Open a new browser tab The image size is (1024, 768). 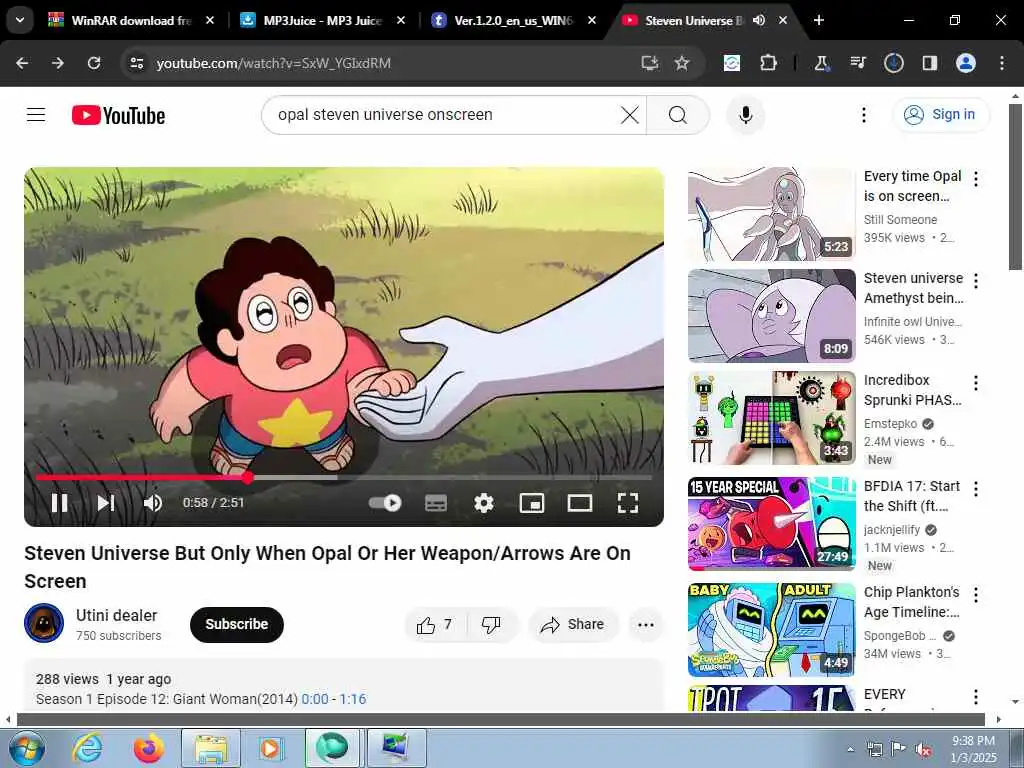coord(819,20)
